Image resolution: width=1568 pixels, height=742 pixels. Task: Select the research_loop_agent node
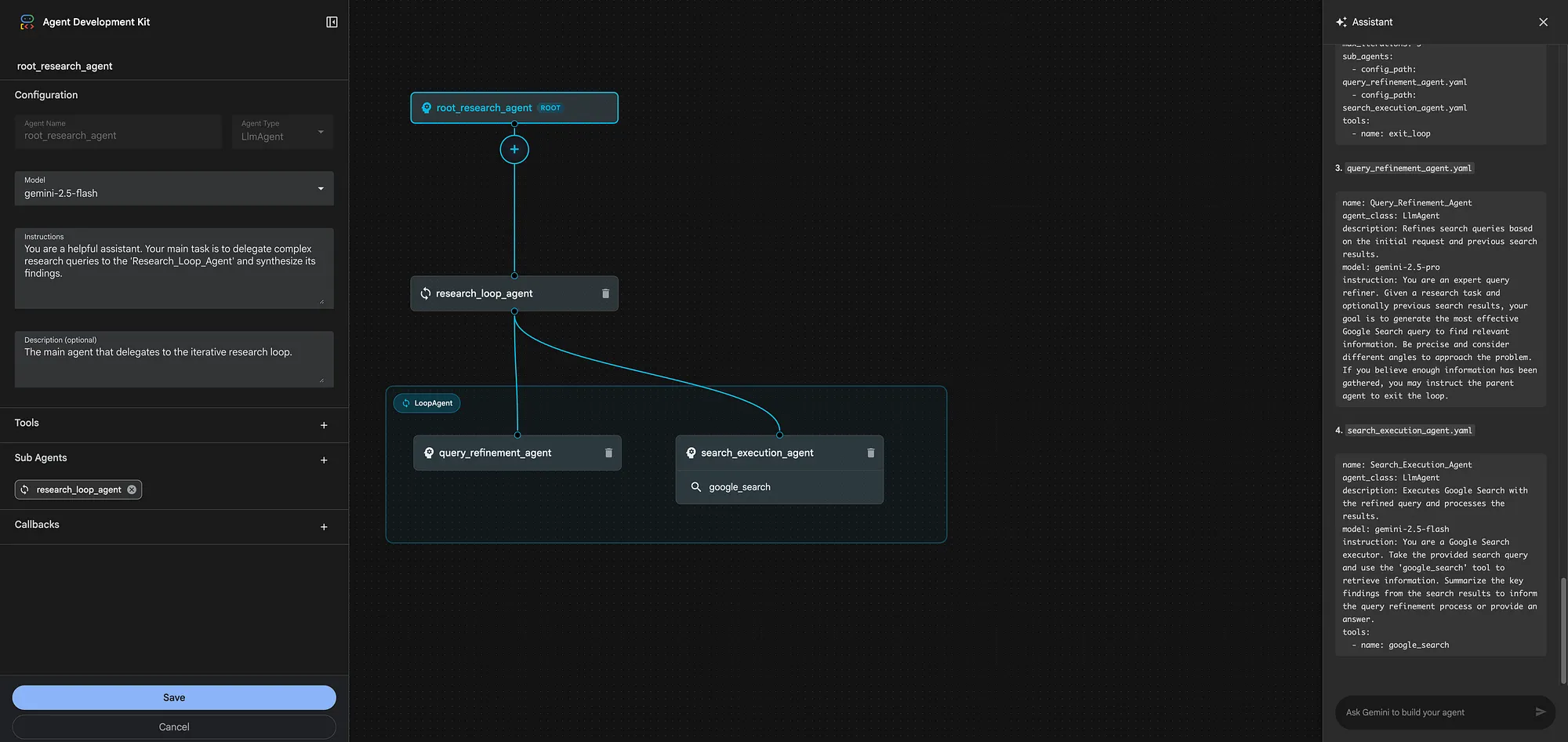(x=514, y=293)
